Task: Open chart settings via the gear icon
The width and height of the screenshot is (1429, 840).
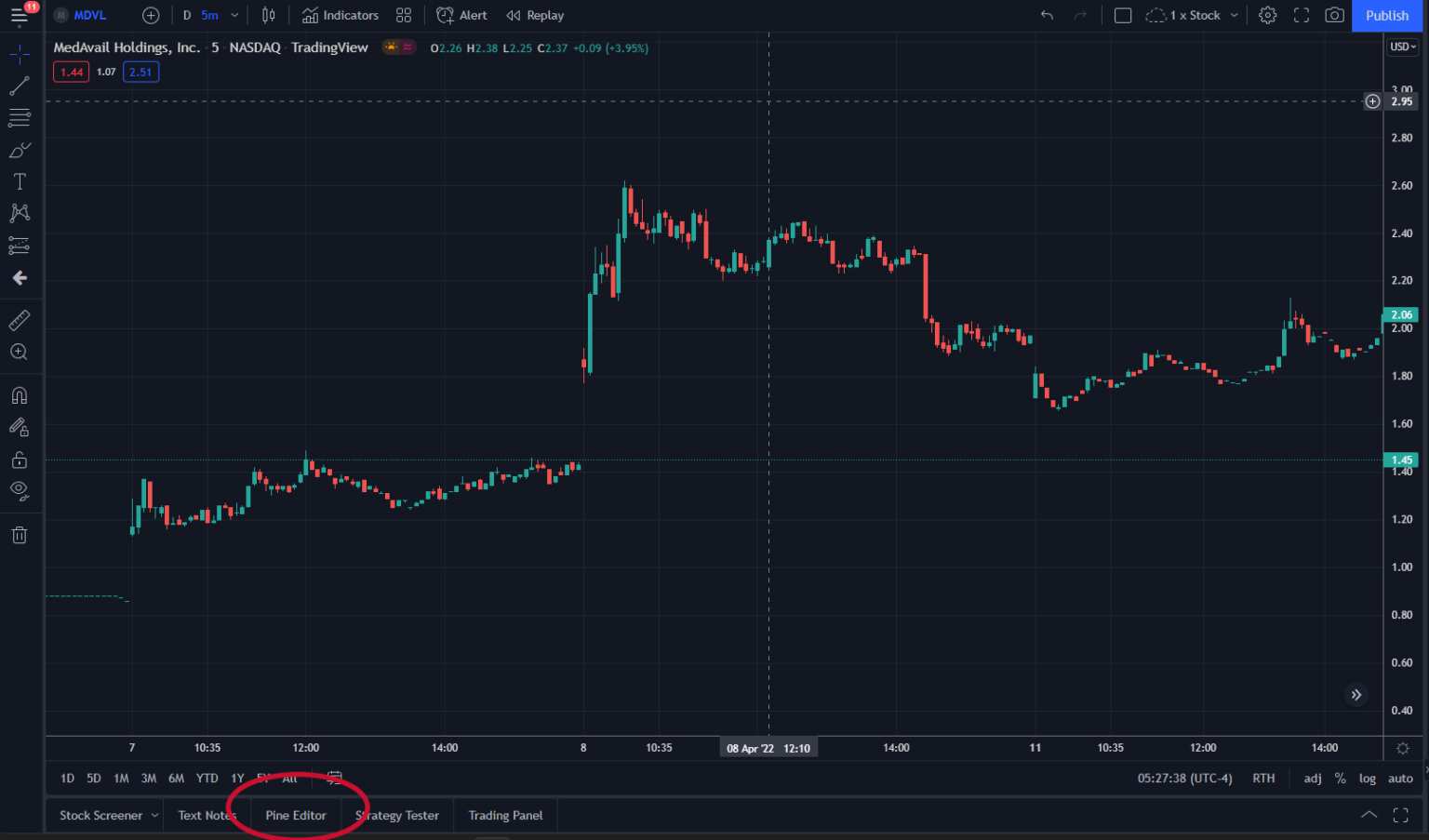Action: (1267, 15)
